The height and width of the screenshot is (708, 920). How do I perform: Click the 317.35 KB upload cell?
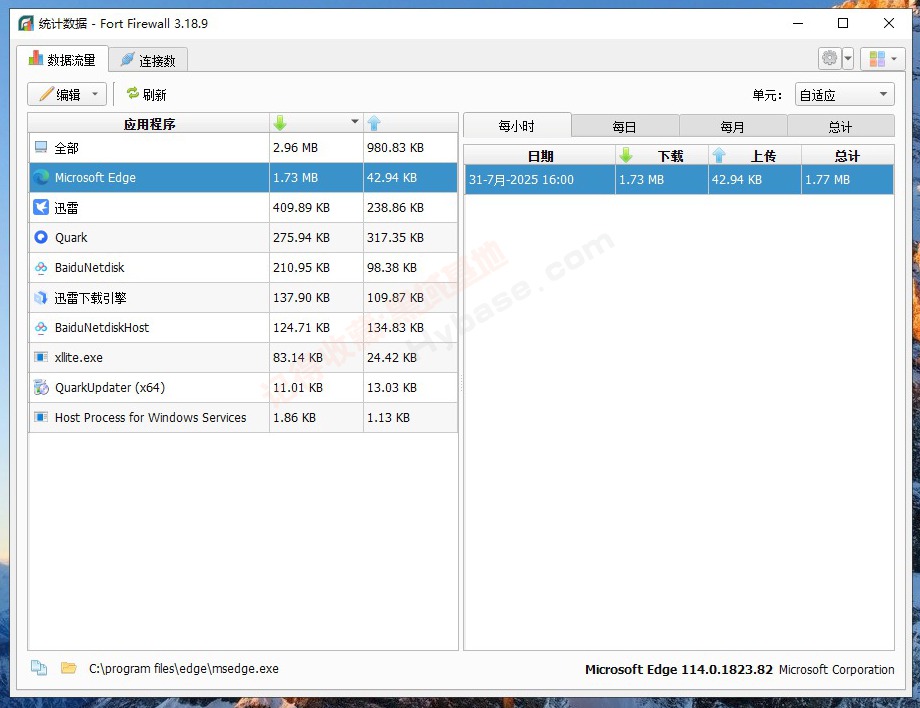[410, 238]
